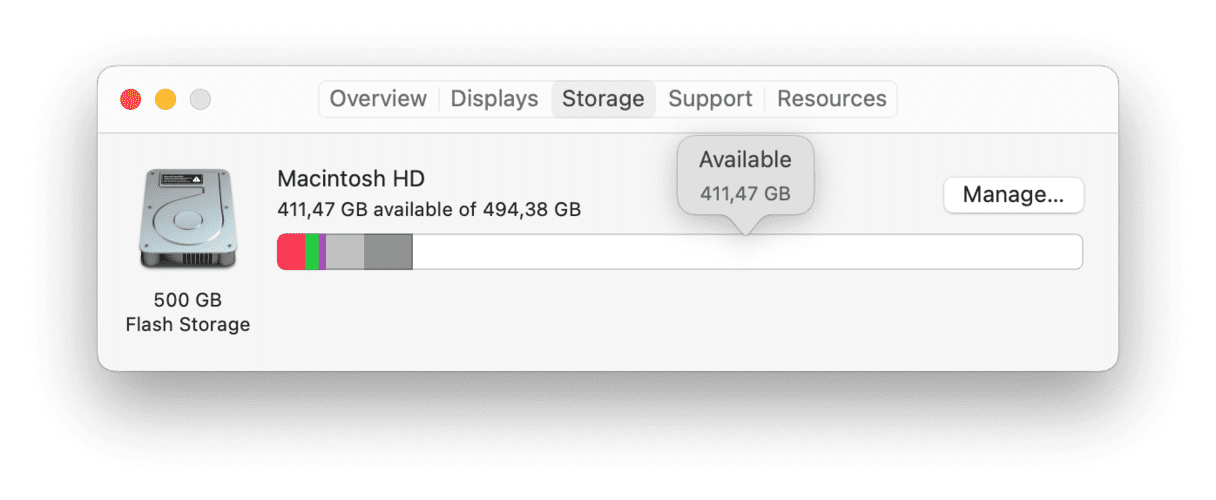The height and width of the screenshot is (500, 1216).
Task: Minimize the window with the yellow button
Action: (x=165, y=99)
